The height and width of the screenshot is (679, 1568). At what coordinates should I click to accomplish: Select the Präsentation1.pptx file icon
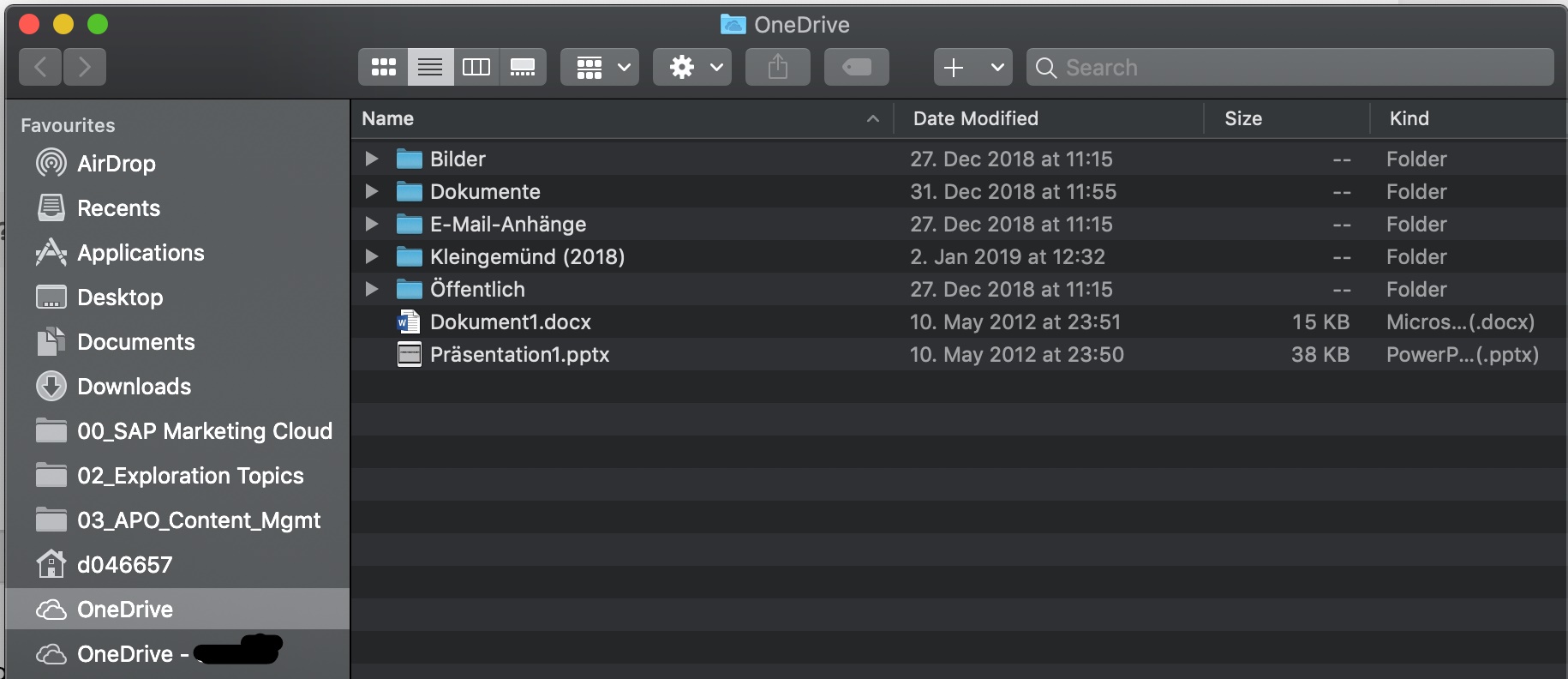(410, 354)
